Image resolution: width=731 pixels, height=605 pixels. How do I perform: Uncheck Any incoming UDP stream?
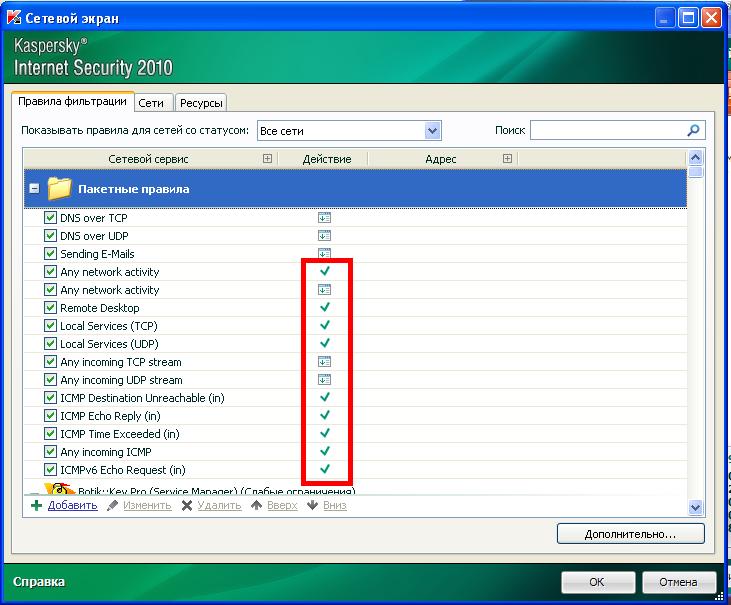(x=50, y=379)
